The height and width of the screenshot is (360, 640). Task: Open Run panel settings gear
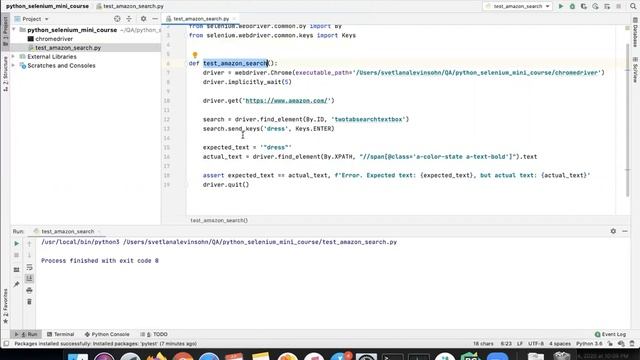tap(613, 231)
